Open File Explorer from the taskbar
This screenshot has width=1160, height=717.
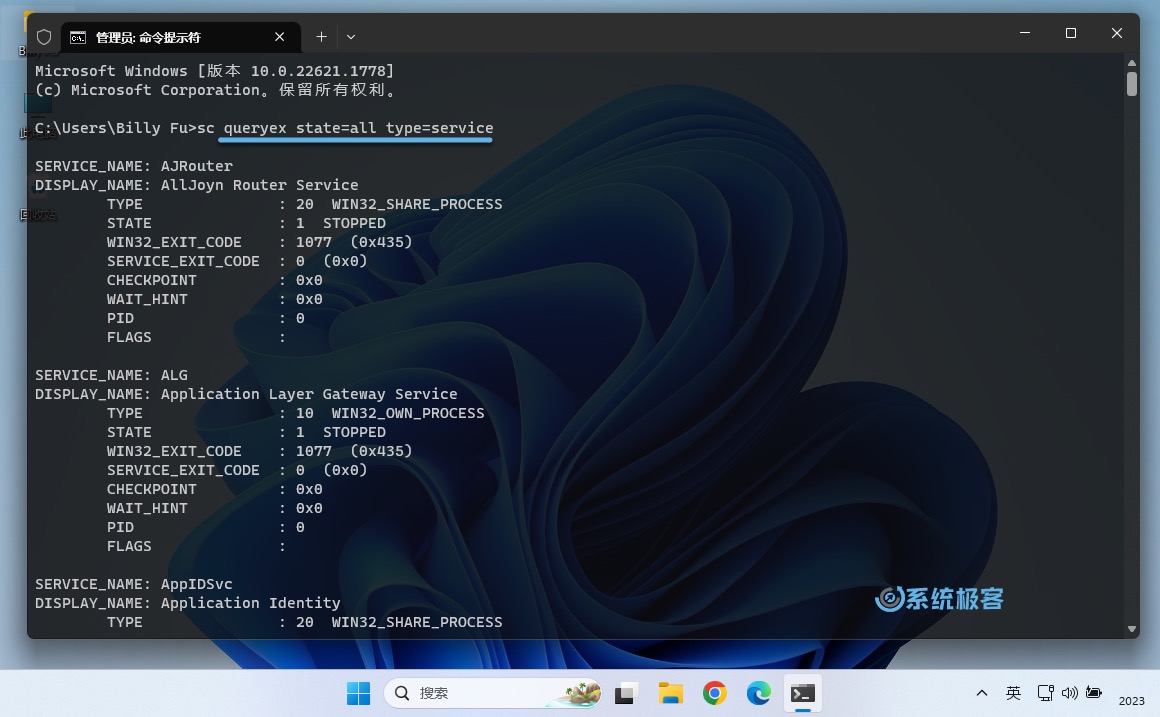point(670,693)
